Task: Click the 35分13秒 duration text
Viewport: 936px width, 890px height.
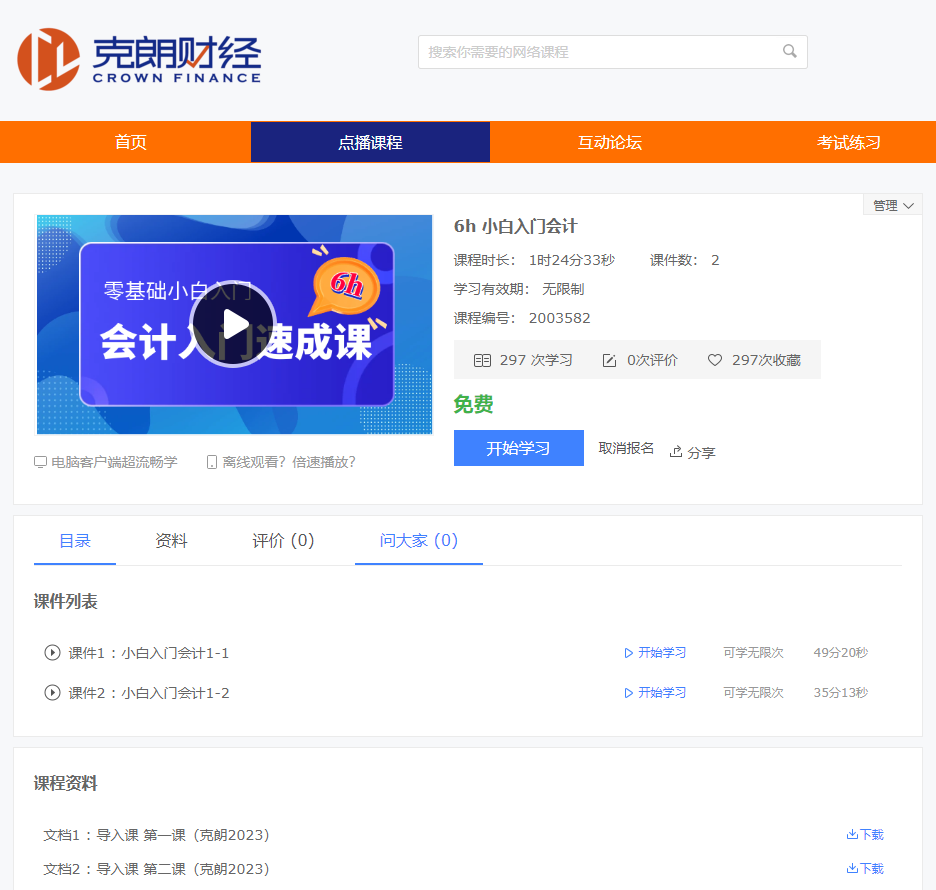Action: click(840, 692)
